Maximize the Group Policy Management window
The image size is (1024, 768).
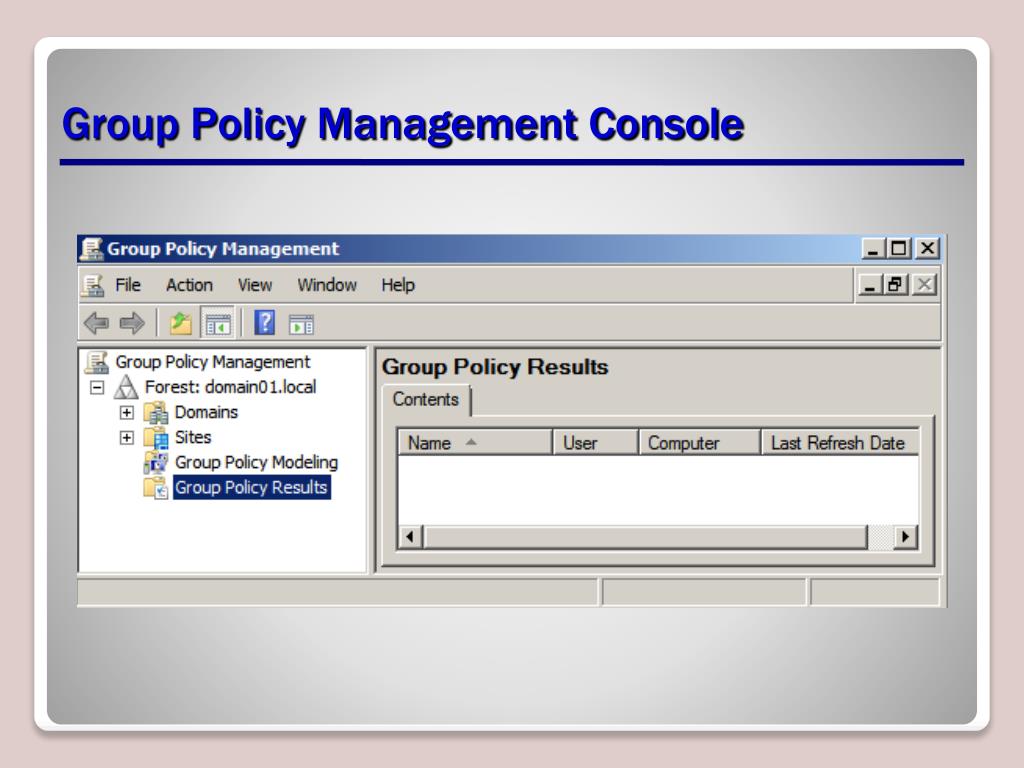(900, 249)
